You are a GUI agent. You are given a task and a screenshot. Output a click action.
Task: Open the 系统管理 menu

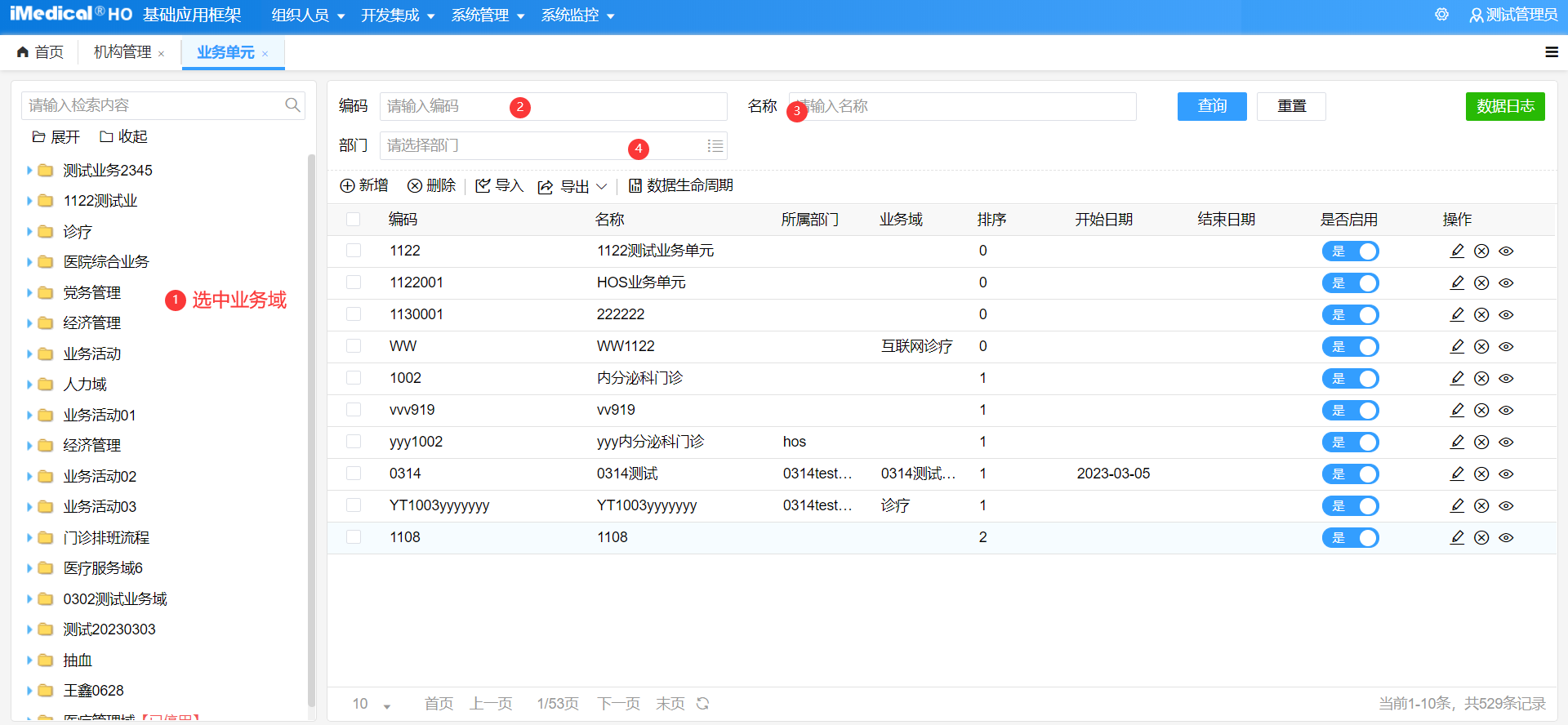tap(488, 16)
